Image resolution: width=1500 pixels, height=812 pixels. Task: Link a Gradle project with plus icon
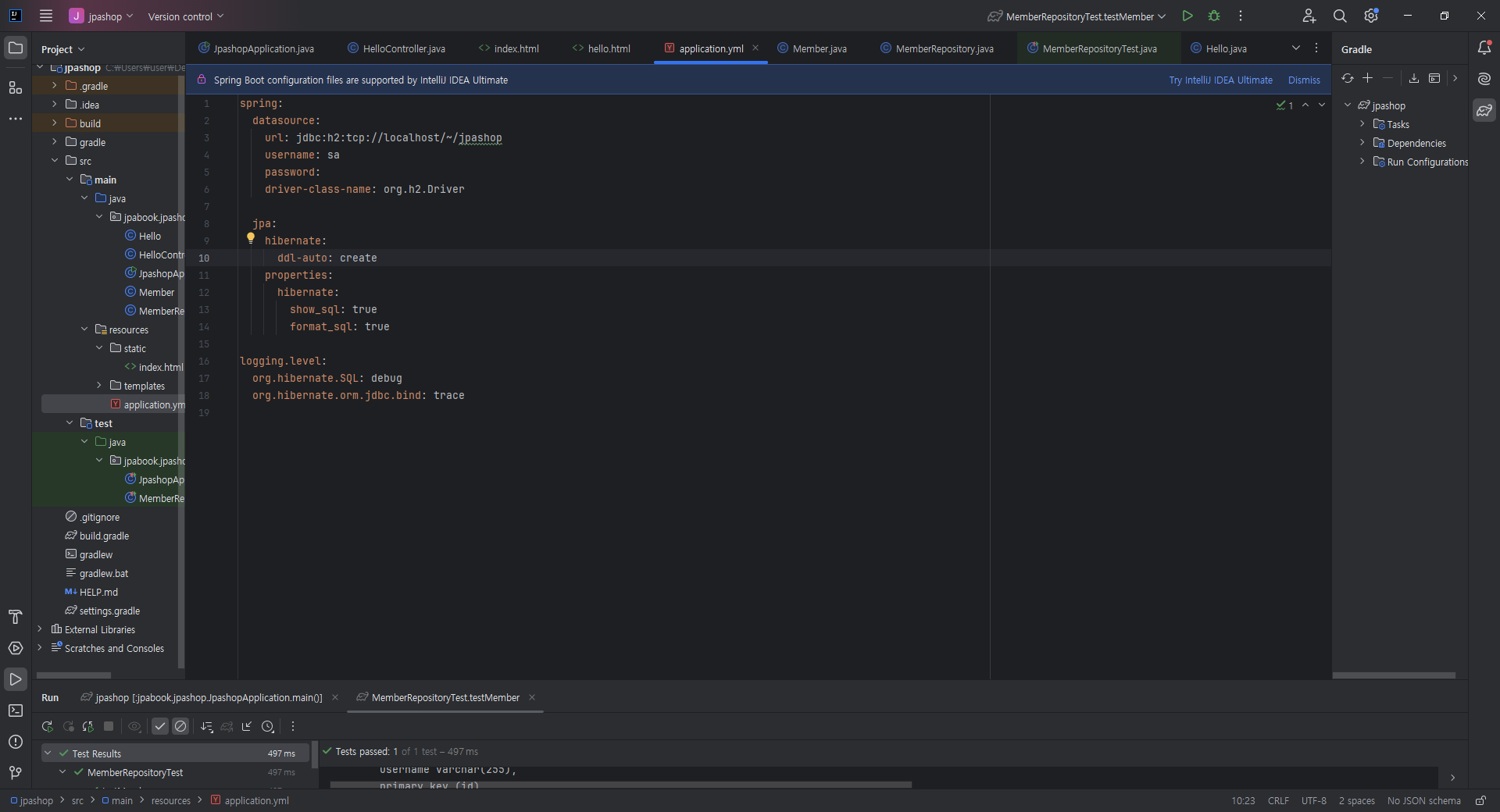tap(1368, 78)
